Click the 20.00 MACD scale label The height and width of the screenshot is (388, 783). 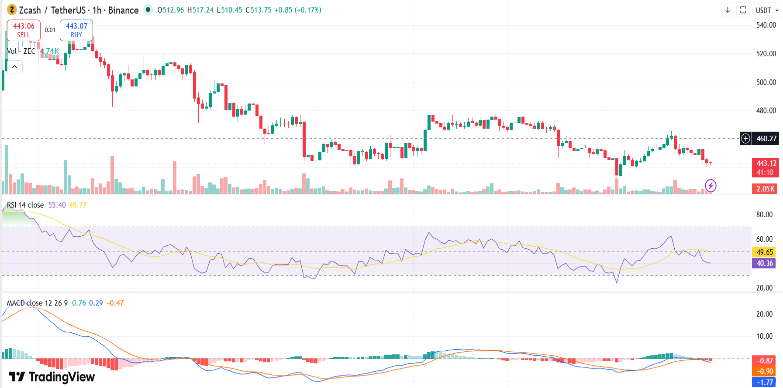[765, 314]
